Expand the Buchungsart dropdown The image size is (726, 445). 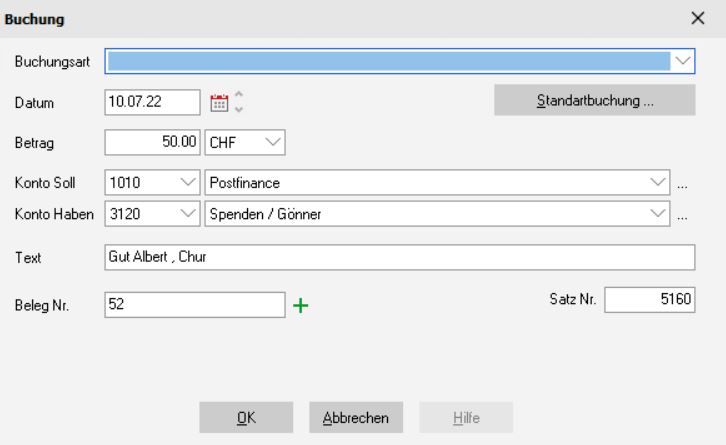683,61
